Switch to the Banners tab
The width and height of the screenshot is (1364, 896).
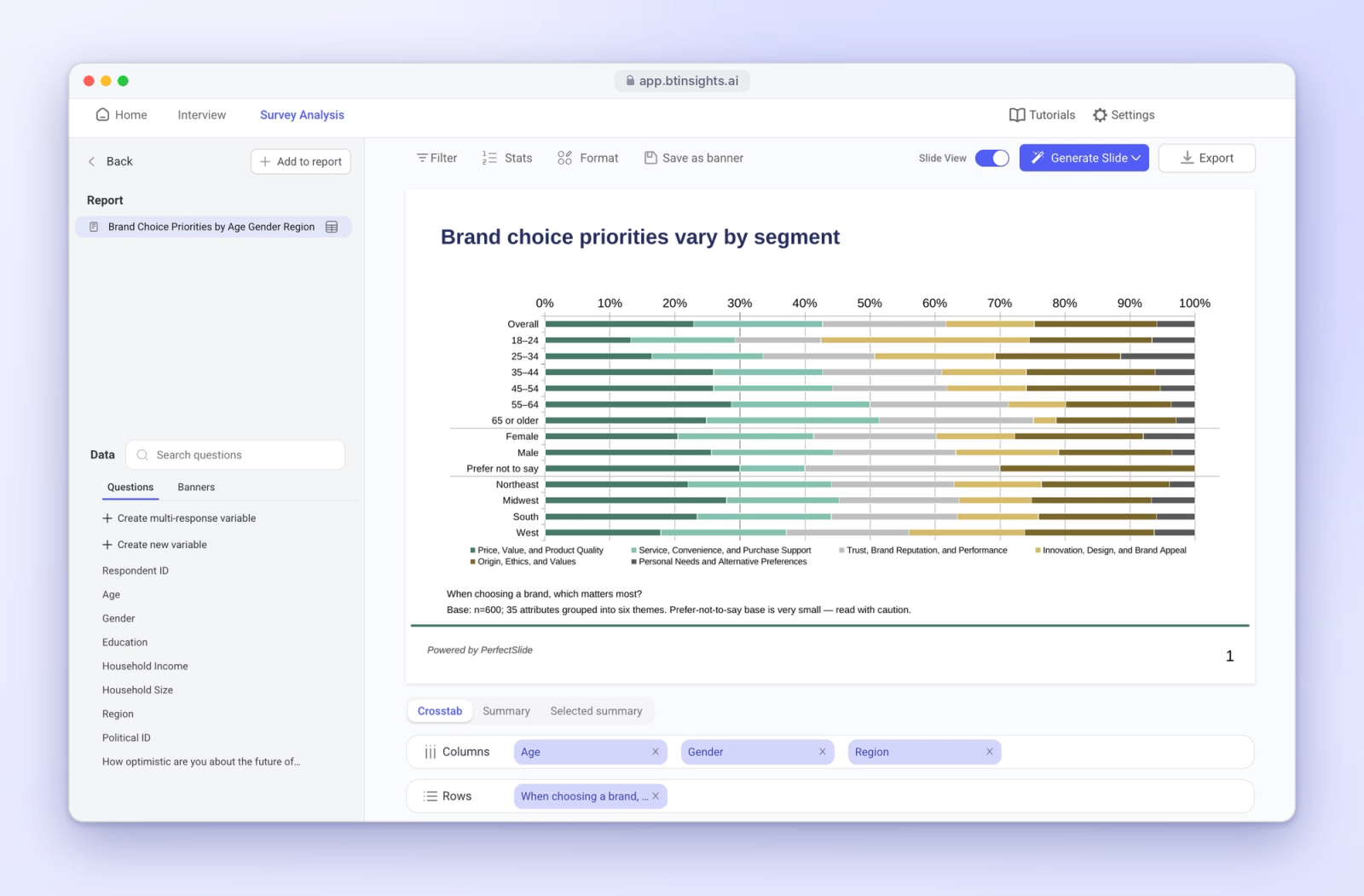click(196, 487)
